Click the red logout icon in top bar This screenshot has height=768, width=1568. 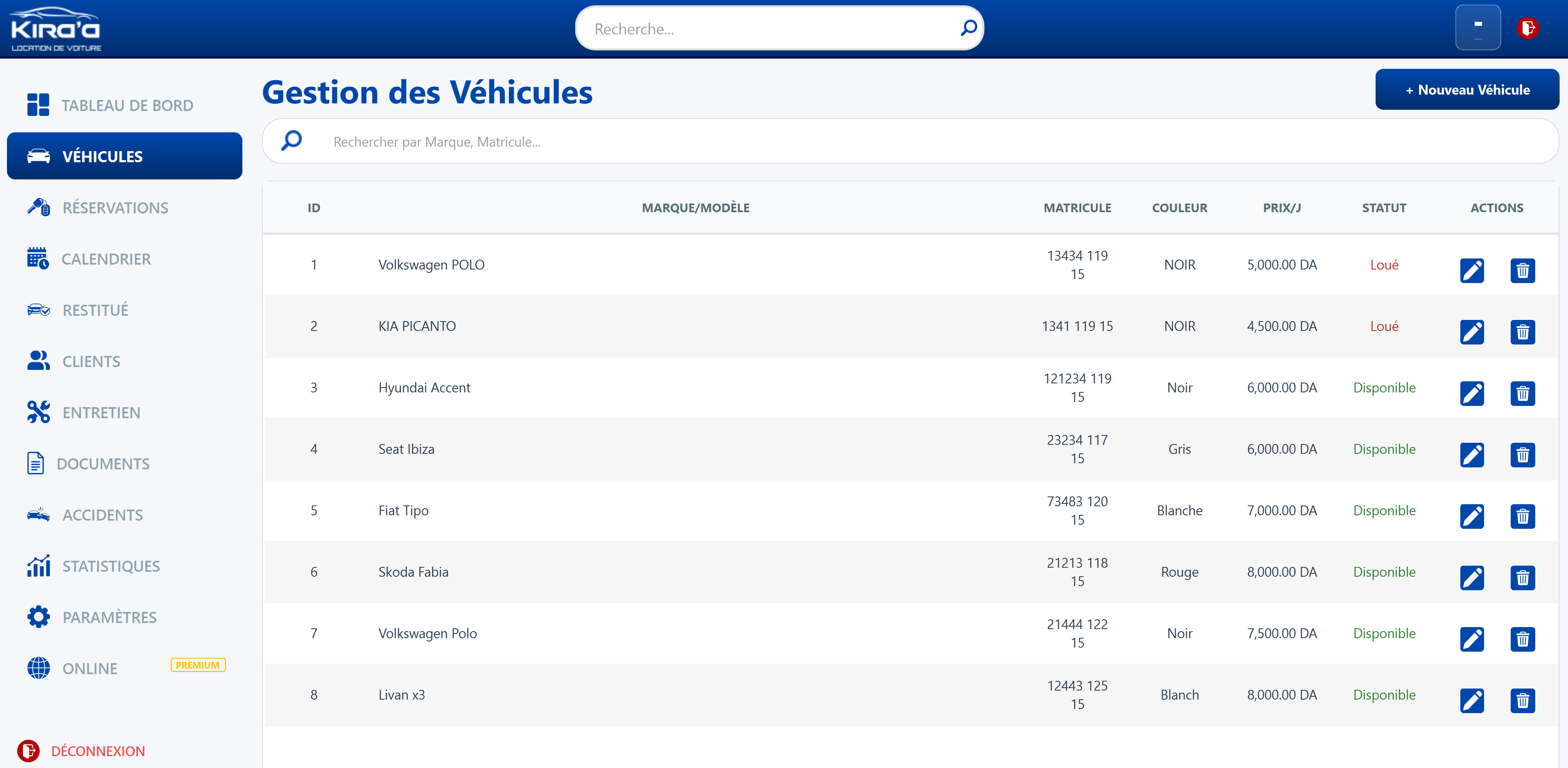click(x=1528, y=28)
